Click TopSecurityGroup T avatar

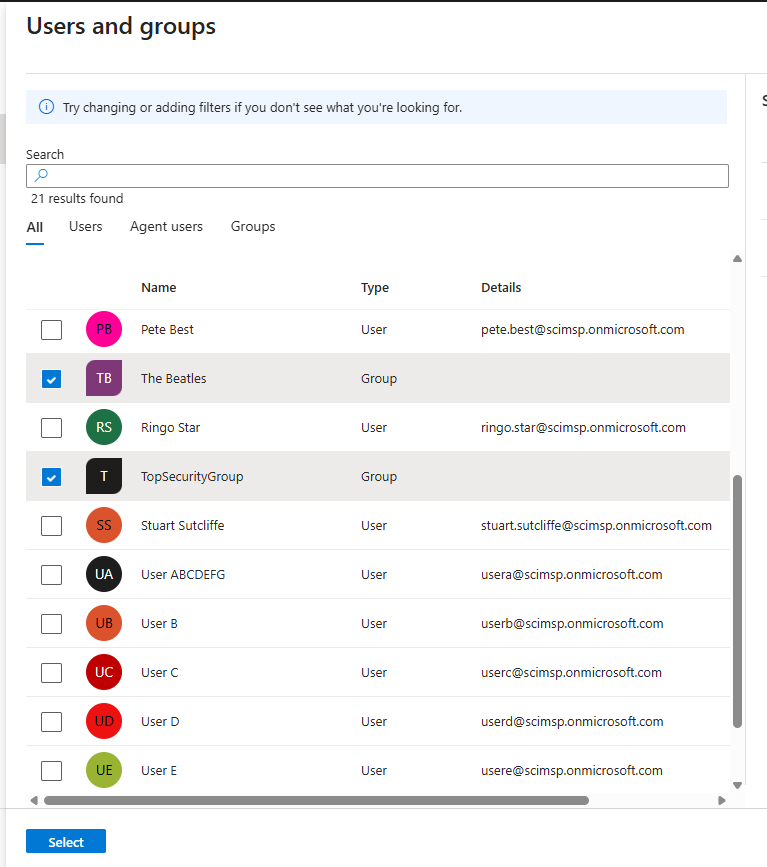[x=104, y=476]
